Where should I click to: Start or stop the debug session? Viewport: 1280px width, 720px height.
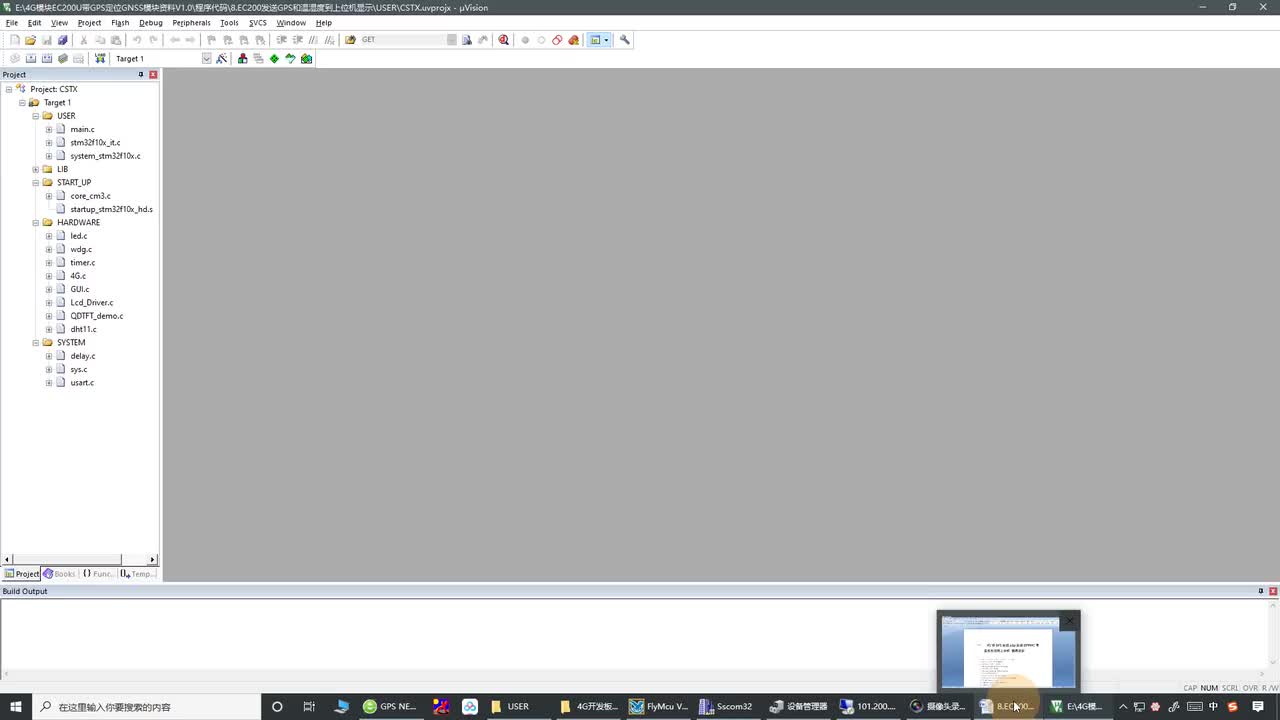tap(504, 40)
